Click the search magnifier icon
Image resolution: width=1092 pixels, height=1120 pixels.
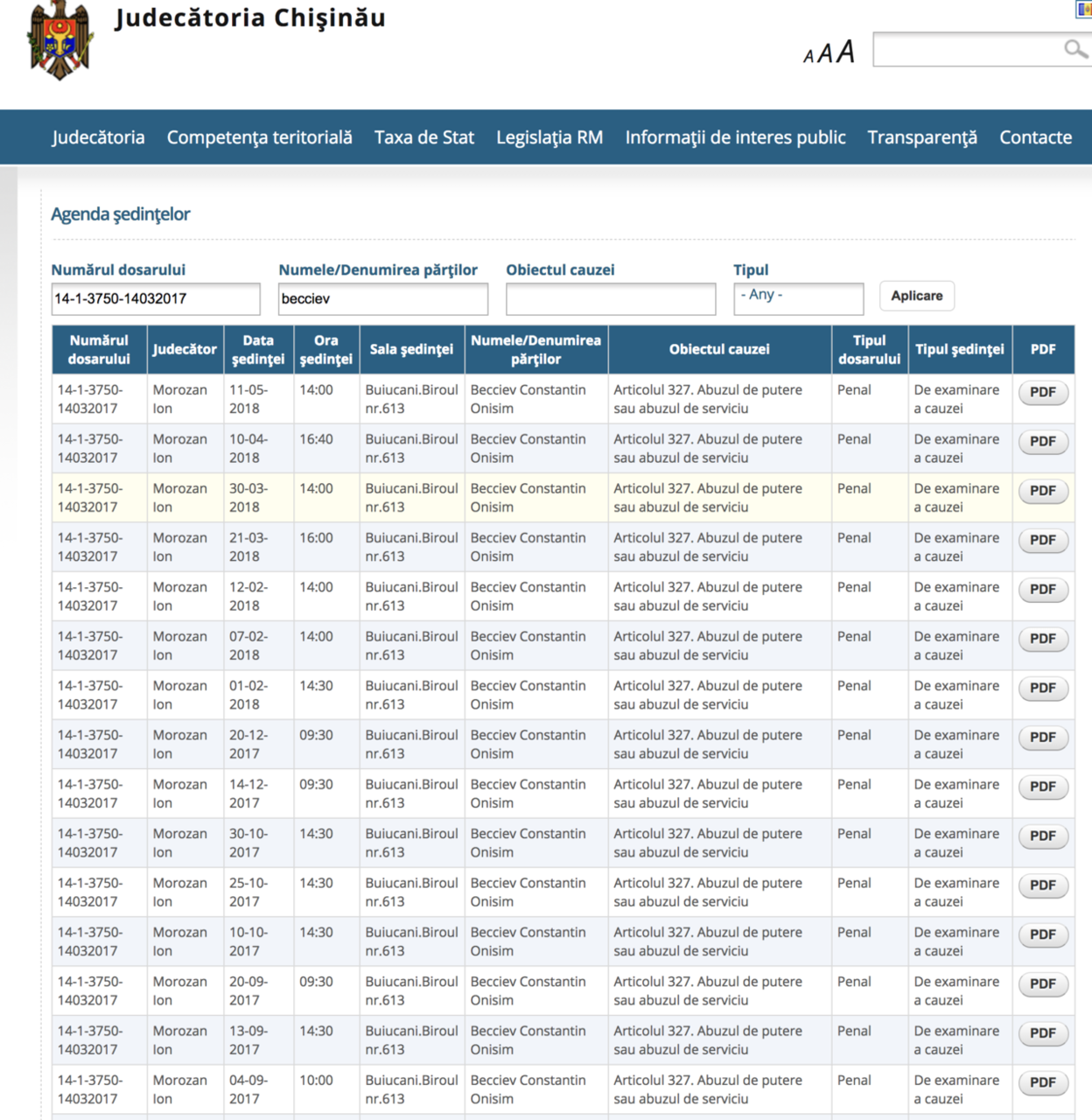coord(1075,49)
